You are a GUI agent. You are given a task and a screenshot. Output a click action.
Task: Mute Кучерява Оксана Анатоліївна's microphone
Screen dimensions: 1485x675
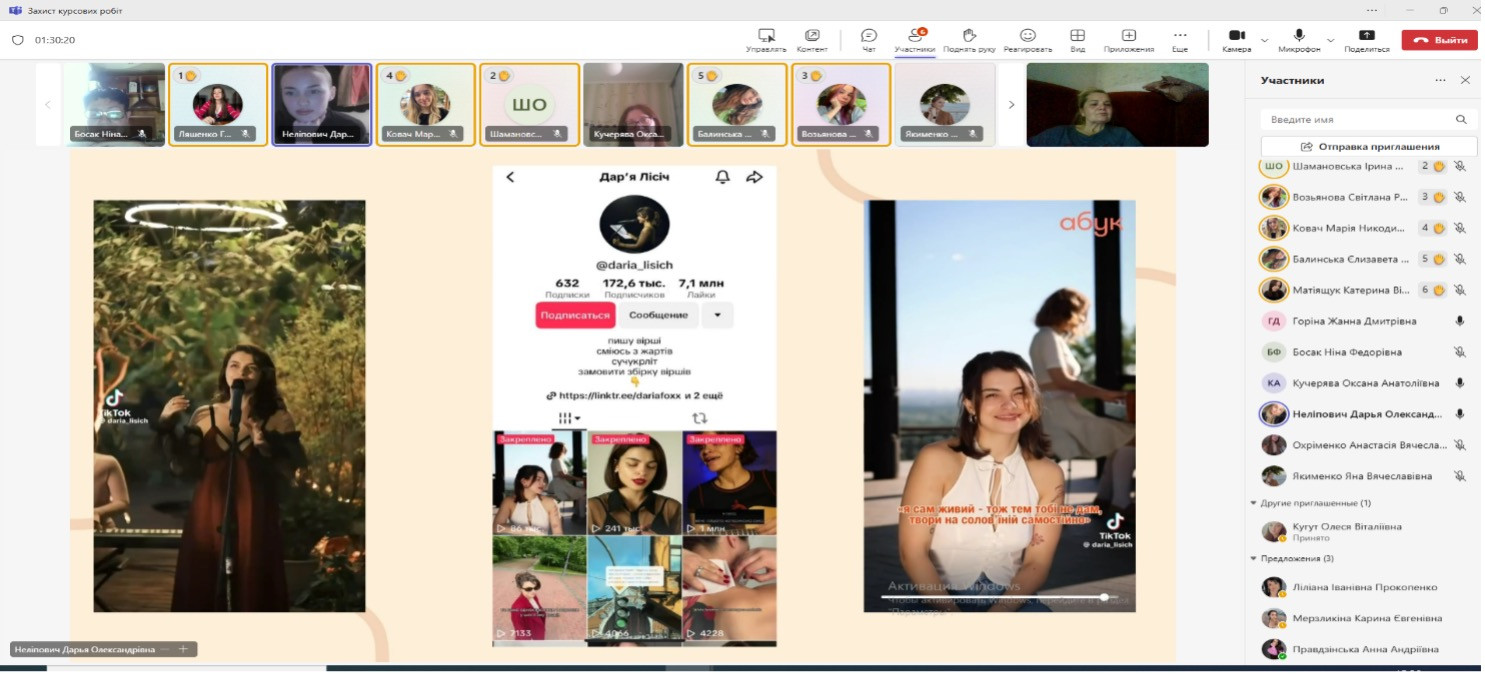click(x=1460, y=383)
